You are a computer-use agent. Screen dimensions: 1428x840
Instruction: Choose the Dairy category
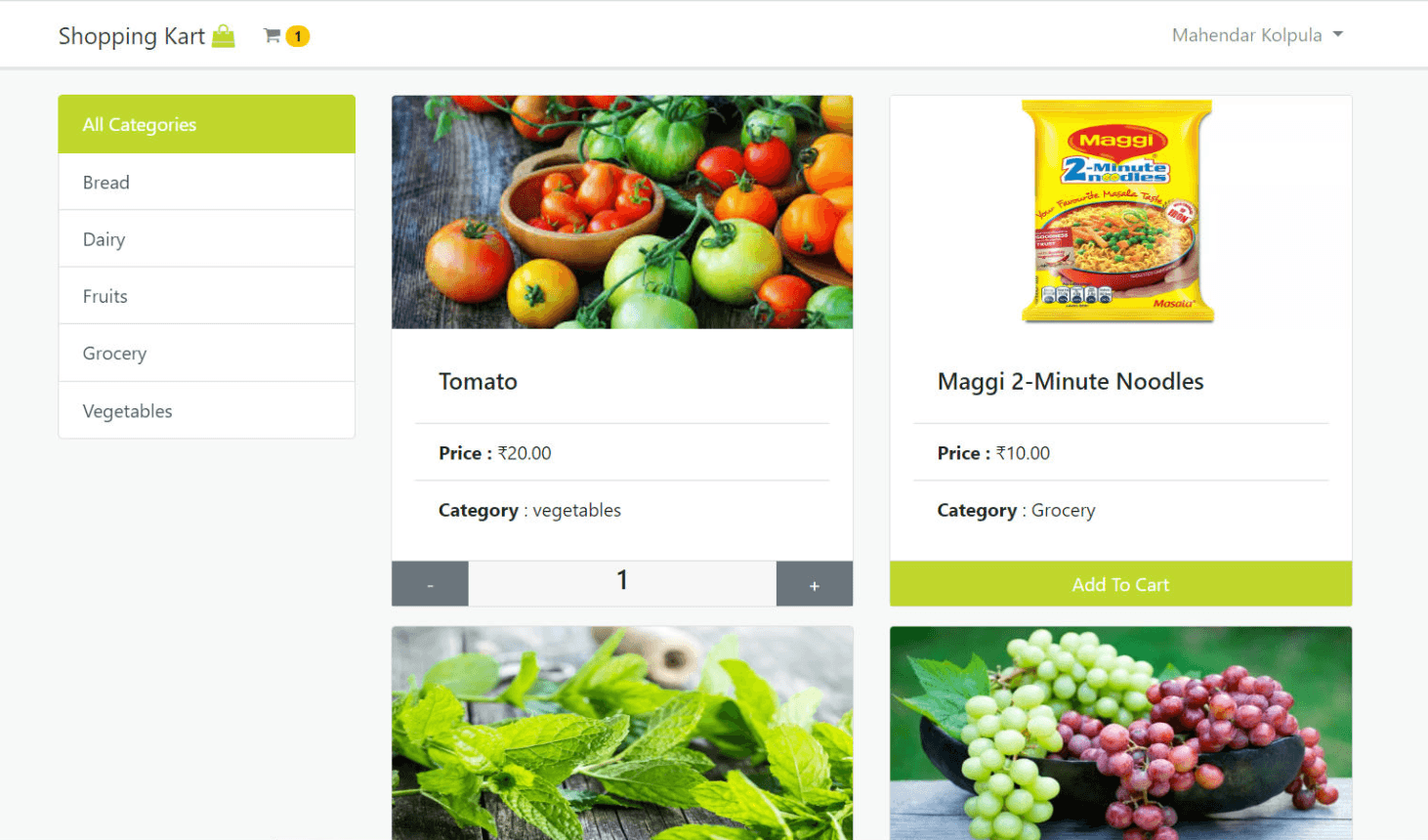pos(207,238)
